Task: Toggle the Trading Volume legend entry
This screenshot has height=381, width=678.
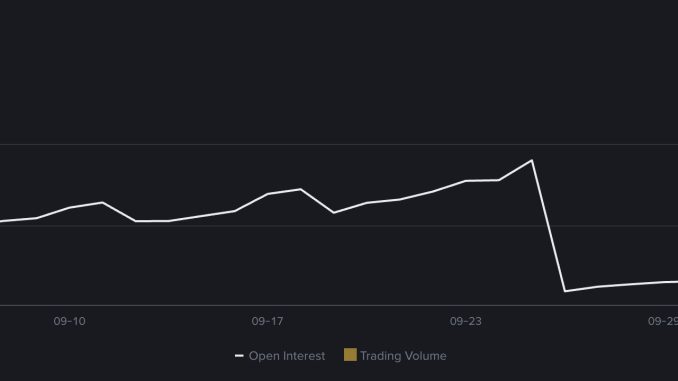Action: 395,355
